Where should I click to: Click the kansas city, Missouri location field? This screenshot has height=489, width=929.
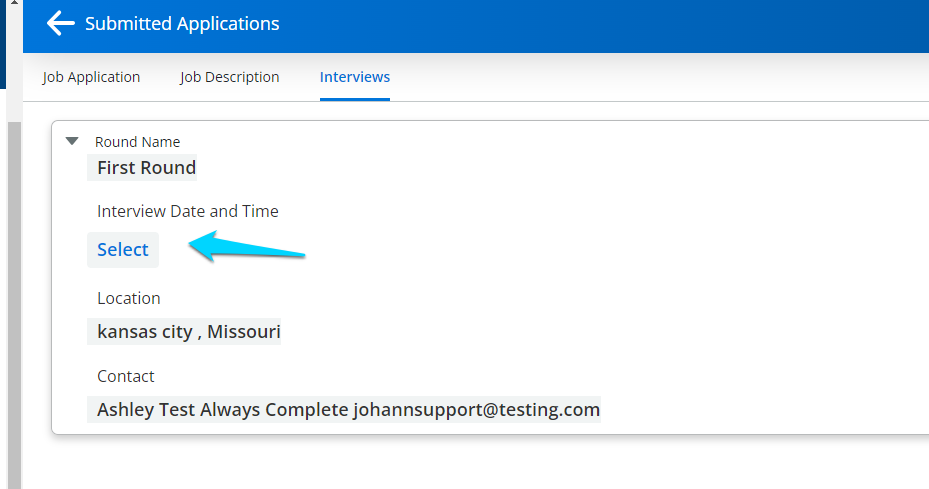pos(188,332)
